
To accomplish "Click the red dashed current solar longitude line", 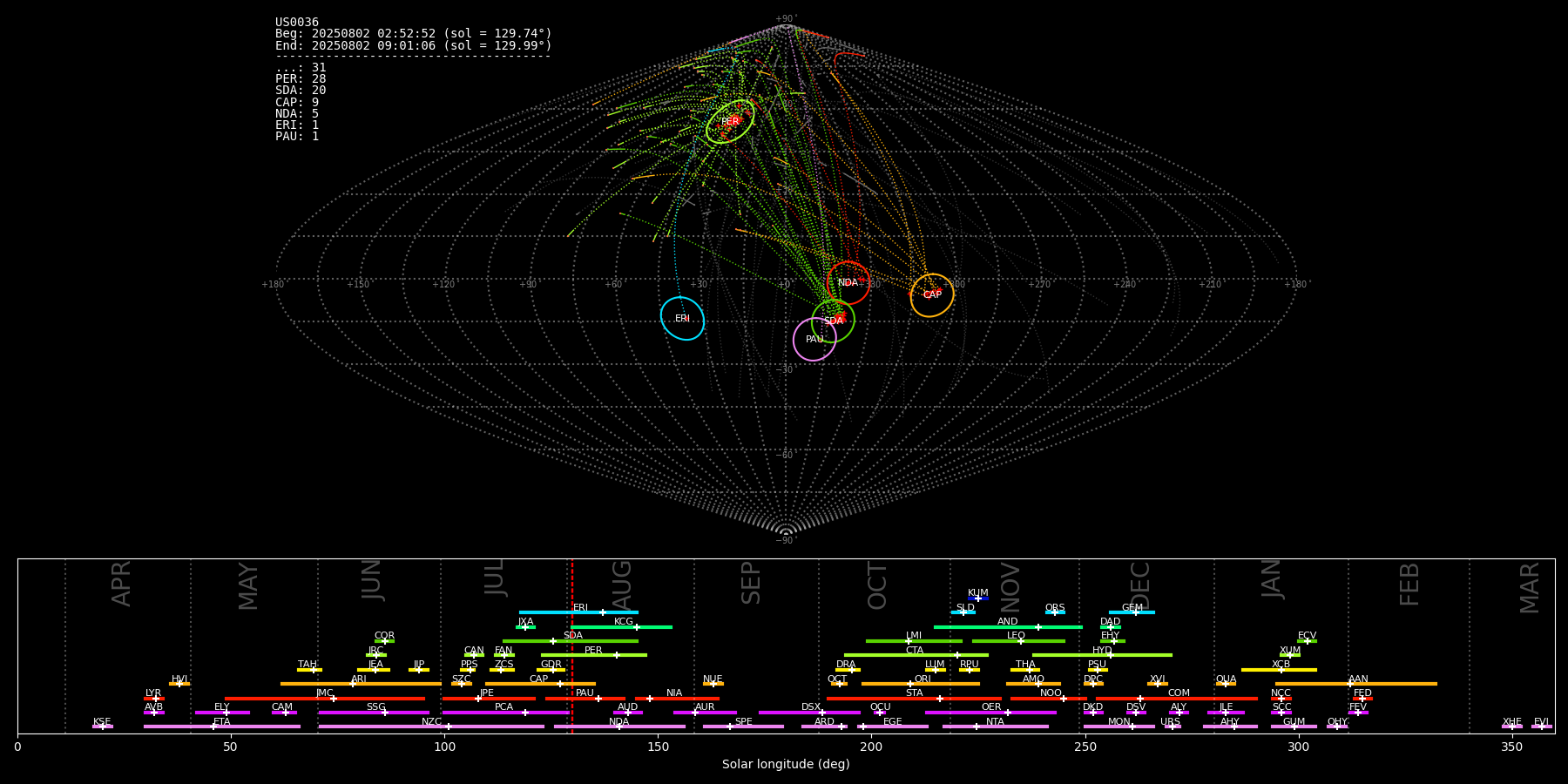I will [x=571, y=645].
